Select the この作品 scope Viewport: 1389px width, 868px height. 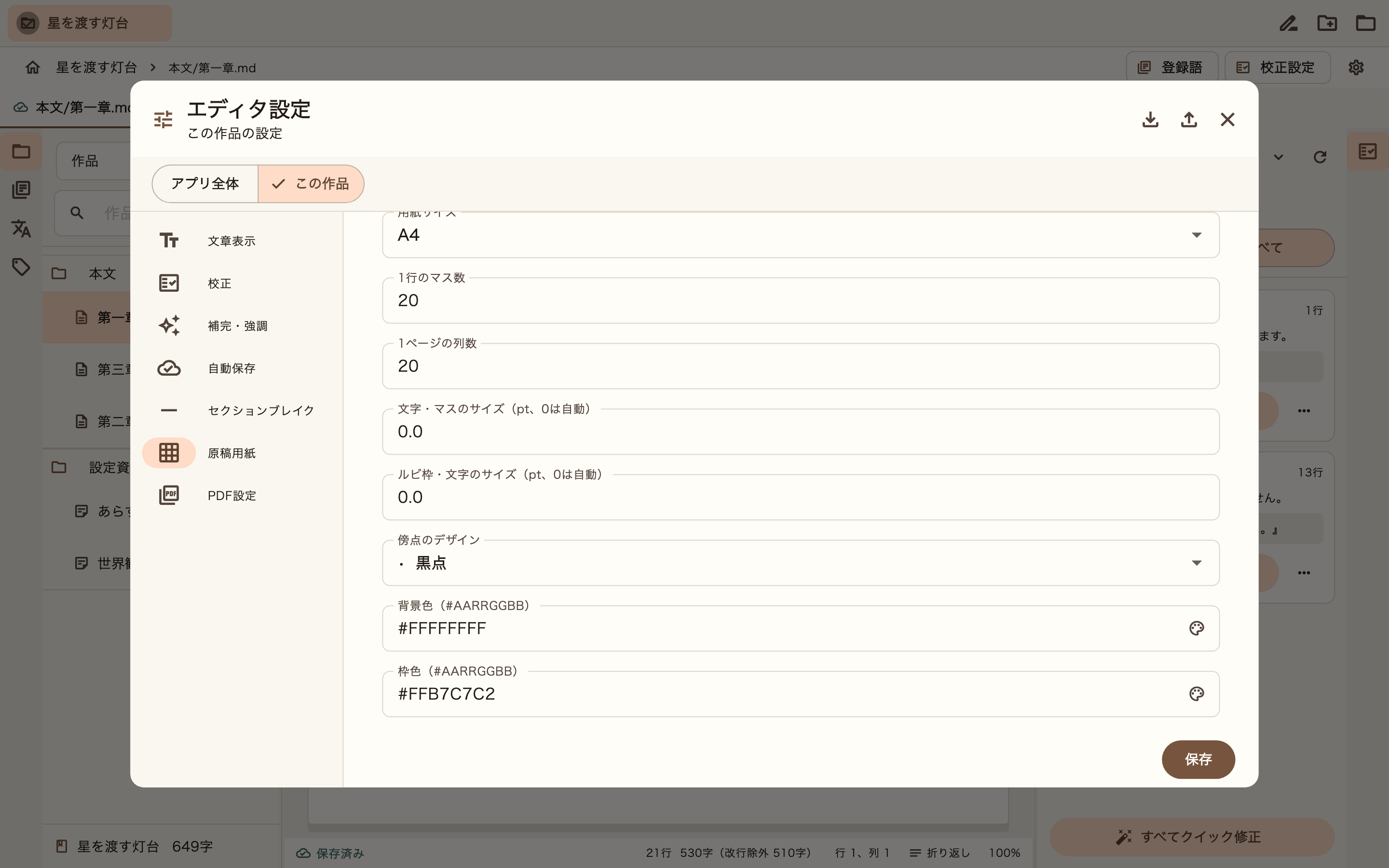click(311, 184)
